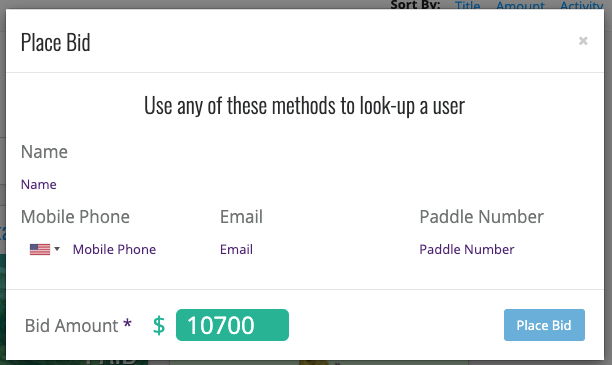The width and height of the screenshot is (612, 365).
Task: Sort items by Title
Action: coord(468,5)
